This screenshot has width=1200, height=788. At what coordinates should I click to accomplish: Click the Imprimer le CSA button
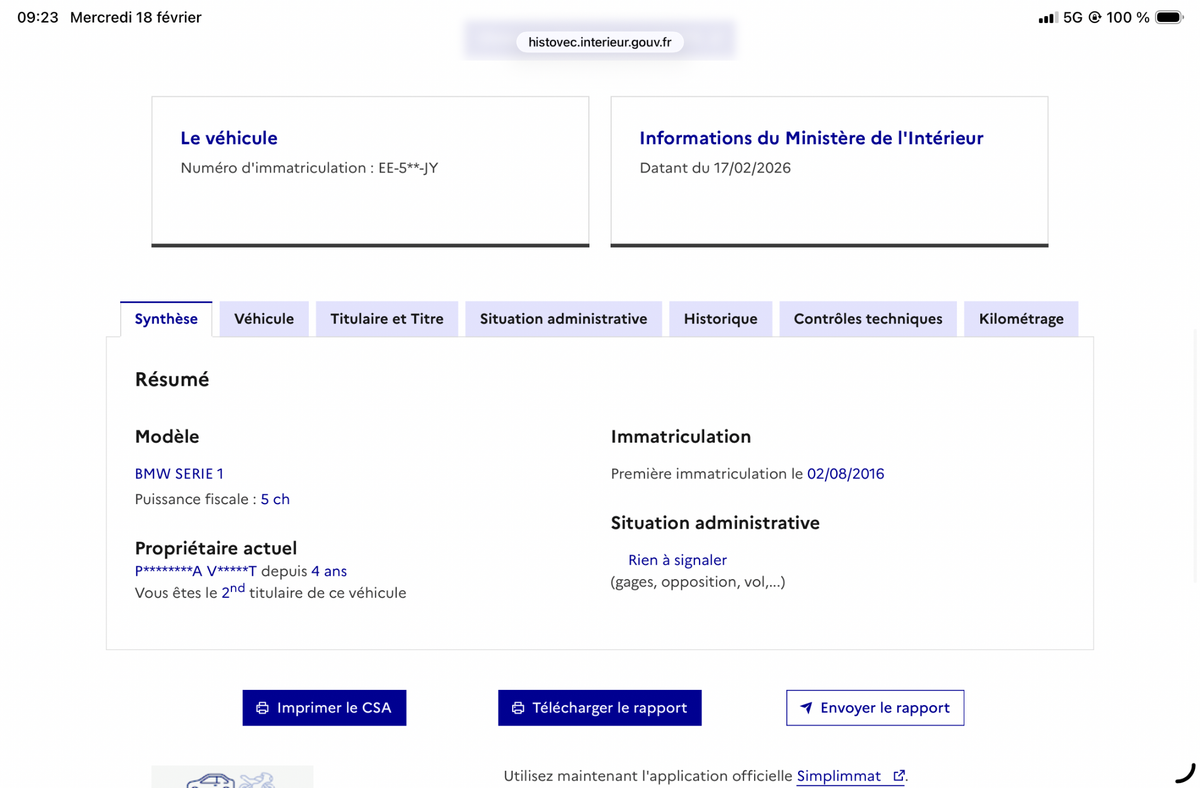coord(324,708)
